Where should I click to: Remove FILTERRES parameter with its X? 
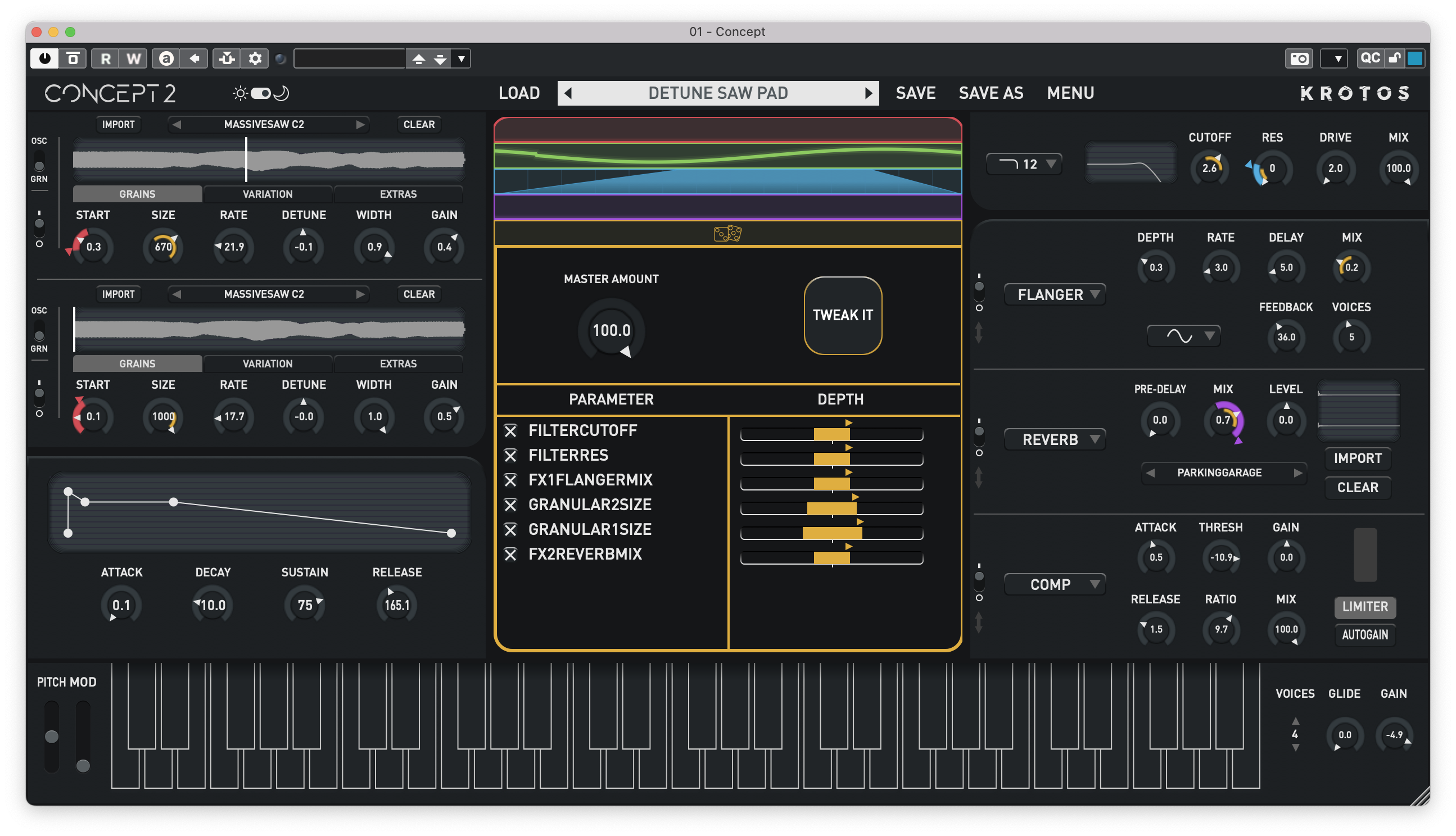click(510, 455)
